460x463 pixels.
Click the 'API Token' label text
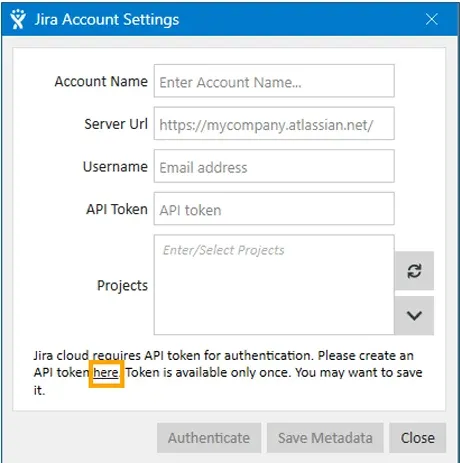click(117, 209)
